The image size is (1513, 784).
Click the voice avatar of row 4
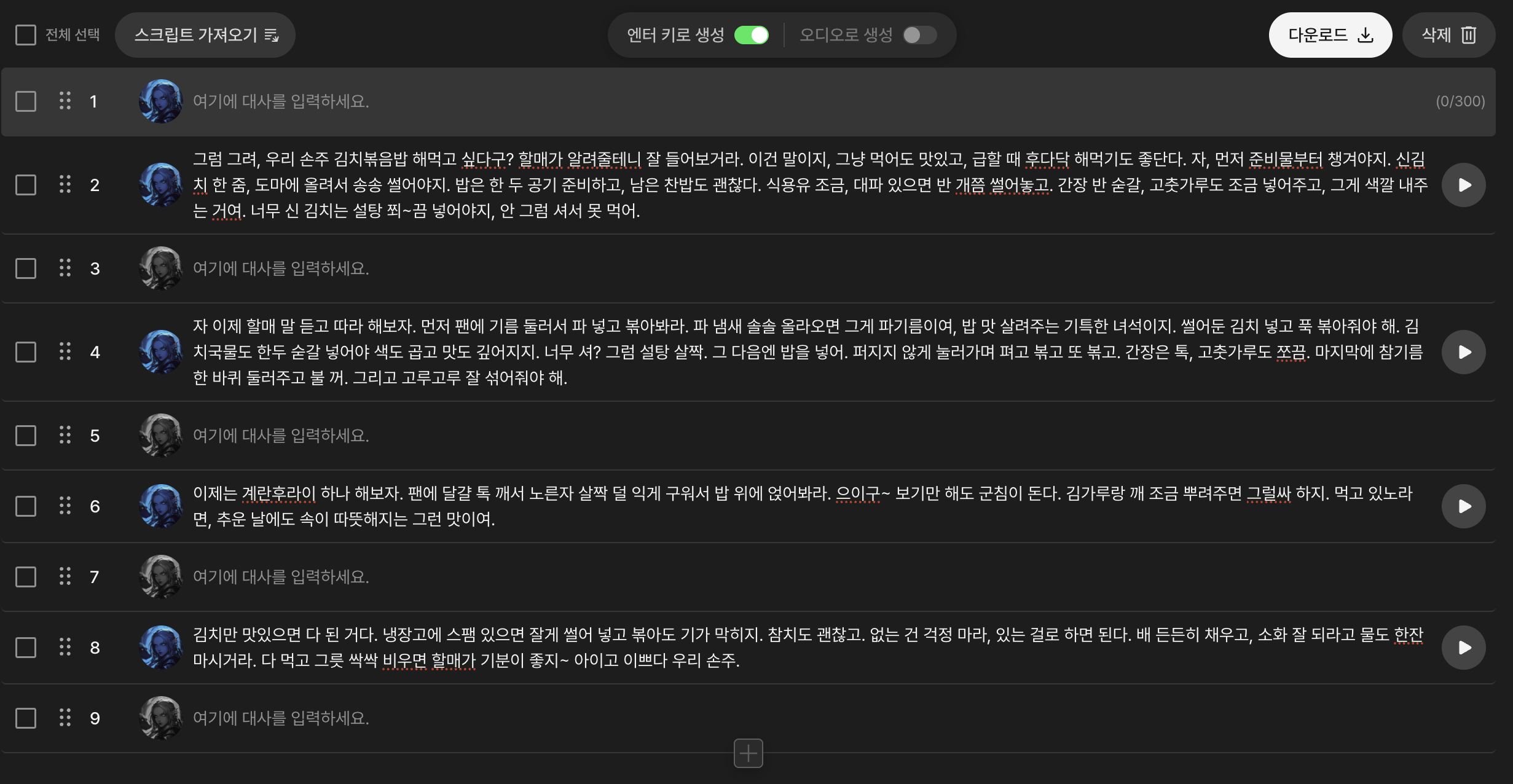tap(161, 352)
